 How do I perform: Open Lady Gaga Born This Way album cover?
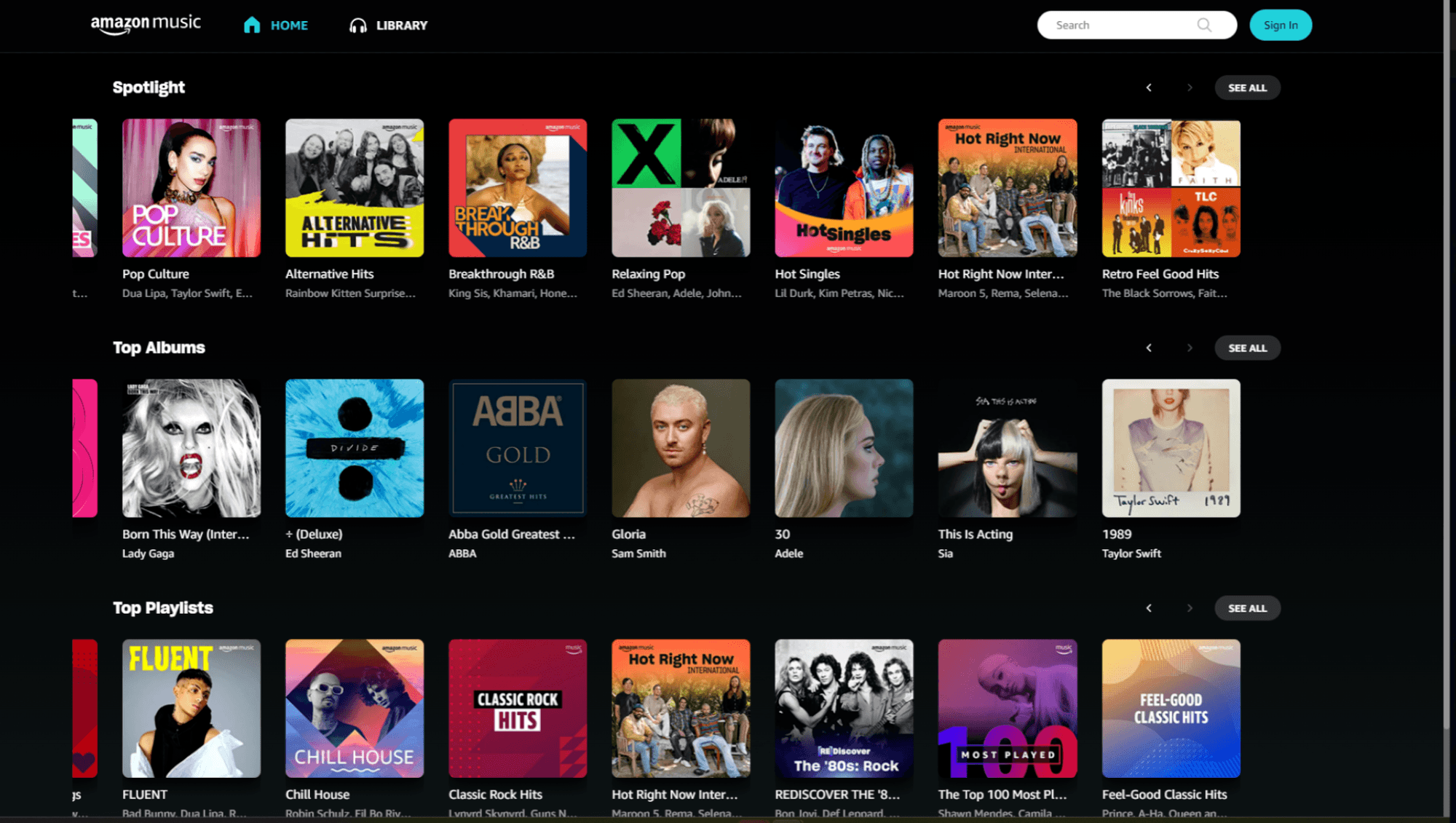click(191, 448)
